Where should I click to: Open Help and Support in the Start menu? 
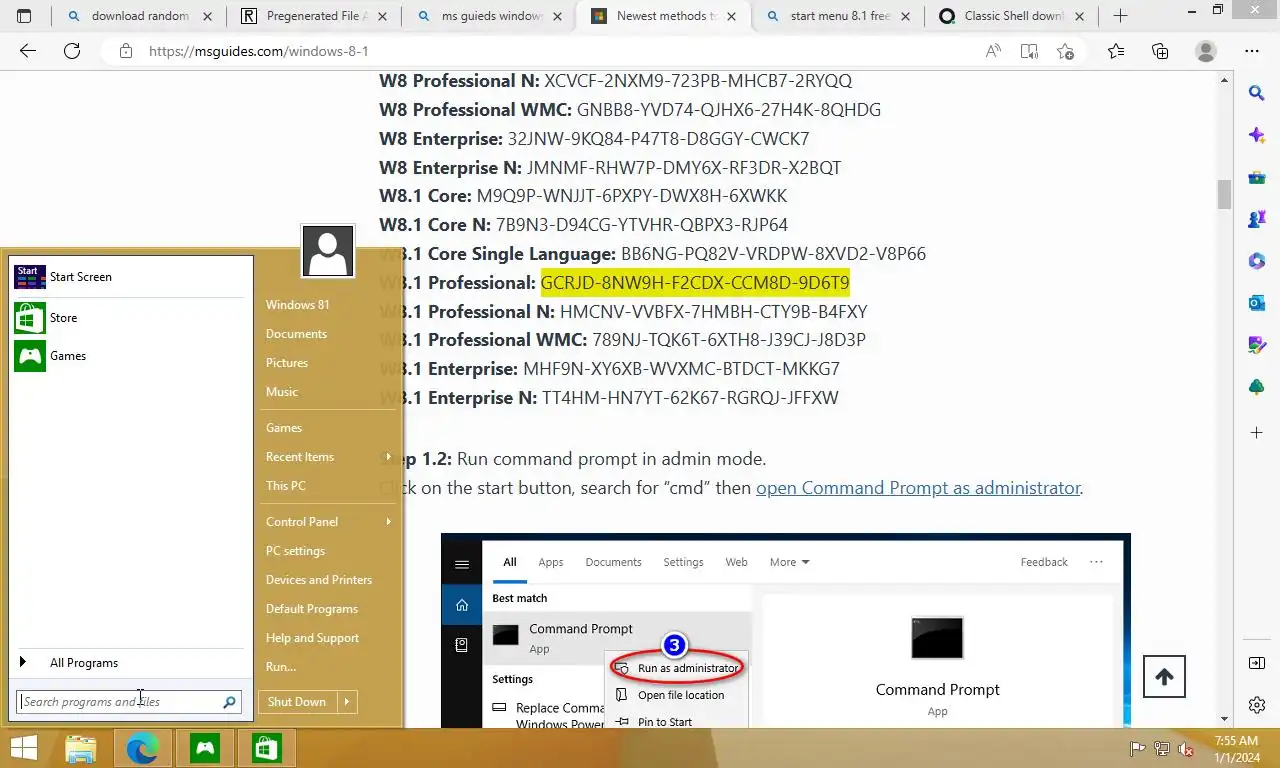tap(312, 638)
